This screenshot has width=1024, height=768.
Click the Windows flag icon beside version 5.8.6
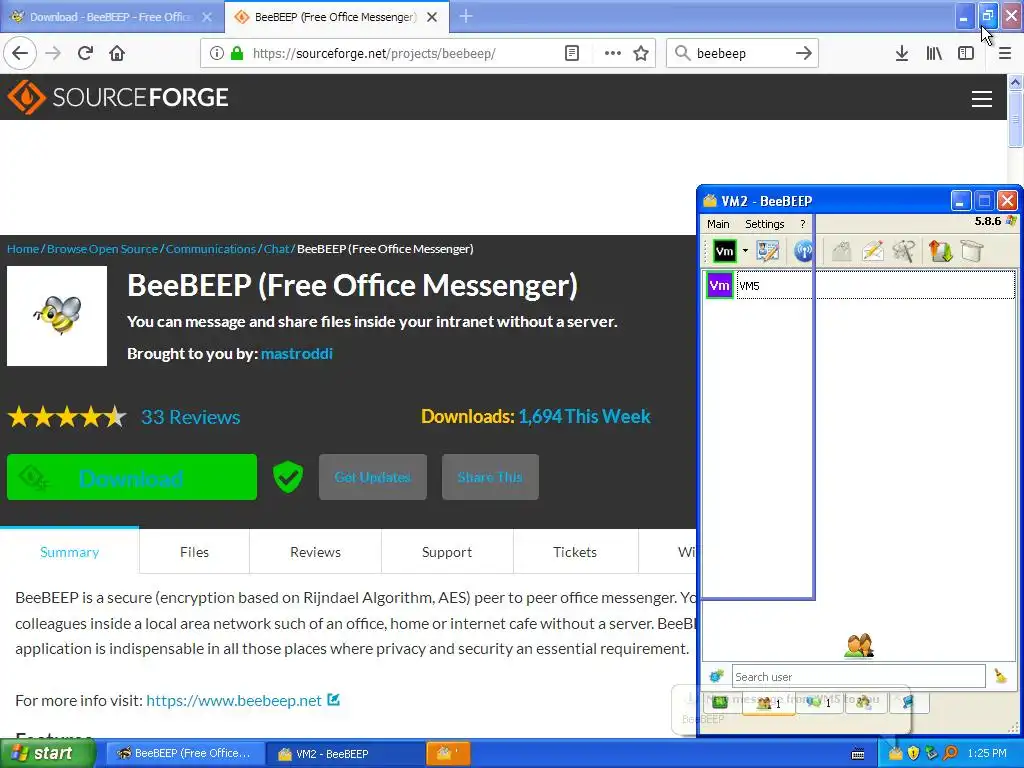[1011, 221]
